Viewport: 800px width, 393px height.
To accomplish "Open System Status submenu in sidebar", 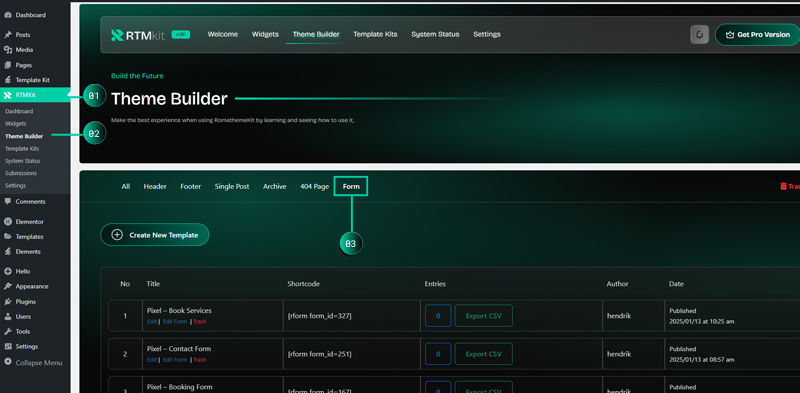I will pyautogui.click(x=22, y=161).
